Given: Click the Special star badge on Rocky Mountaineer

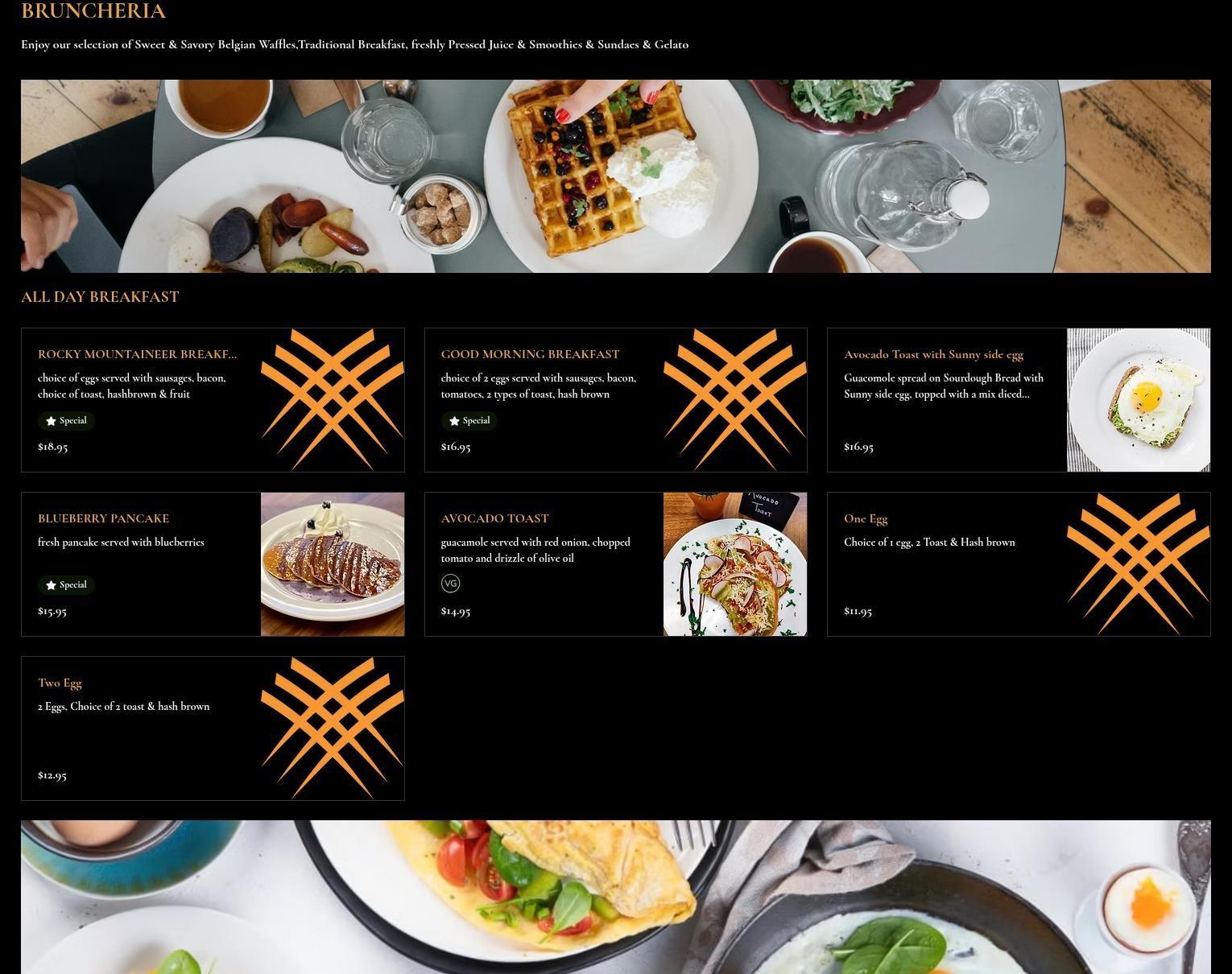Looking at the screenshot, I should click(x=66, y=421).
